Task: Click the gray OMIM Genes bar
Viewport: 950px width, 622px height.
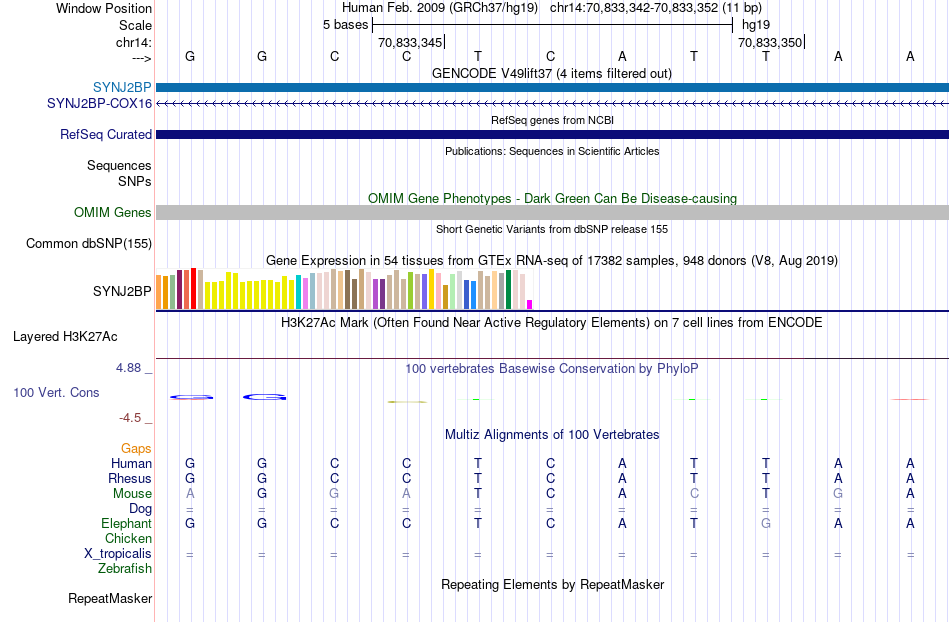Action: tap(552, 212)
